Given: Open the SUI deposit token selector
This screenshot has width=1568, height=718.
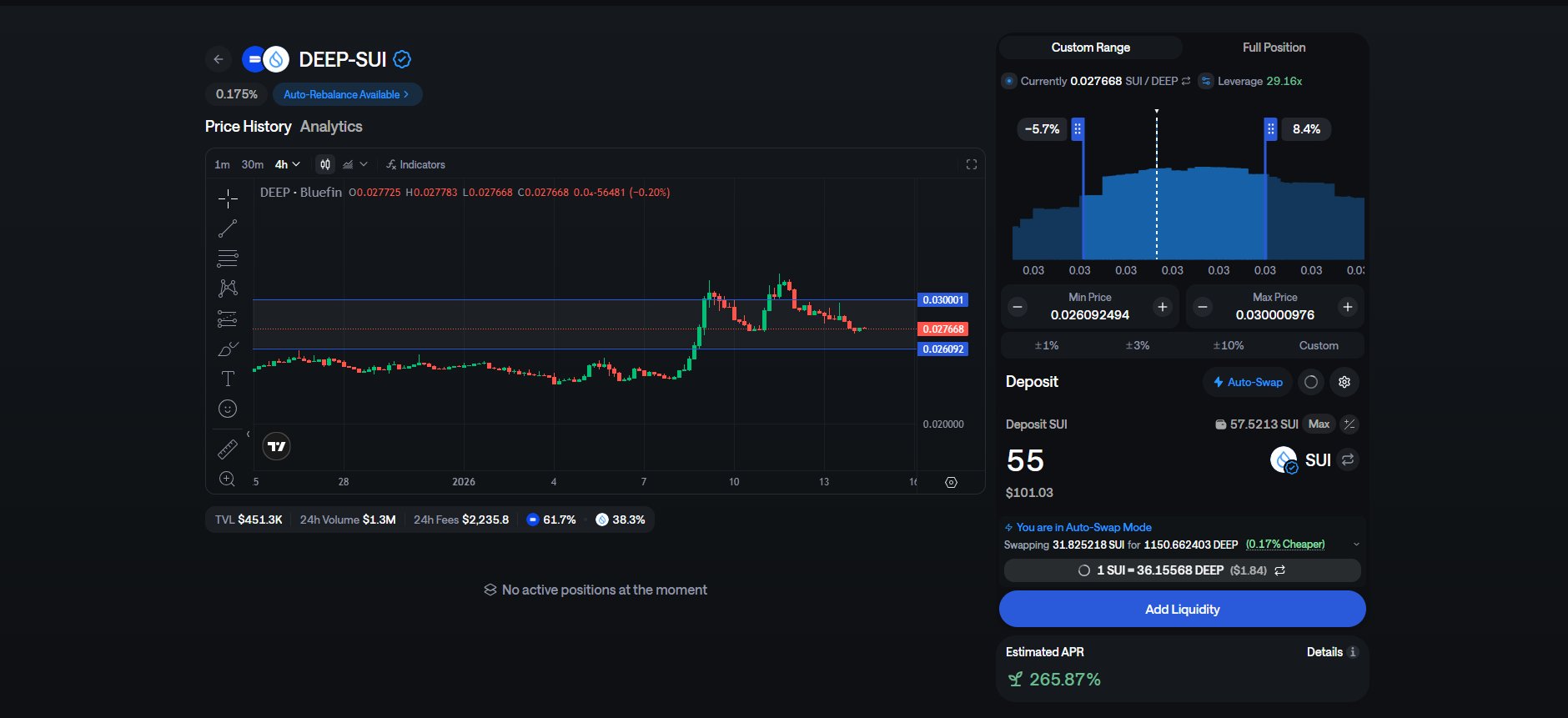Looking at the screenshot, I should 1300,459.
